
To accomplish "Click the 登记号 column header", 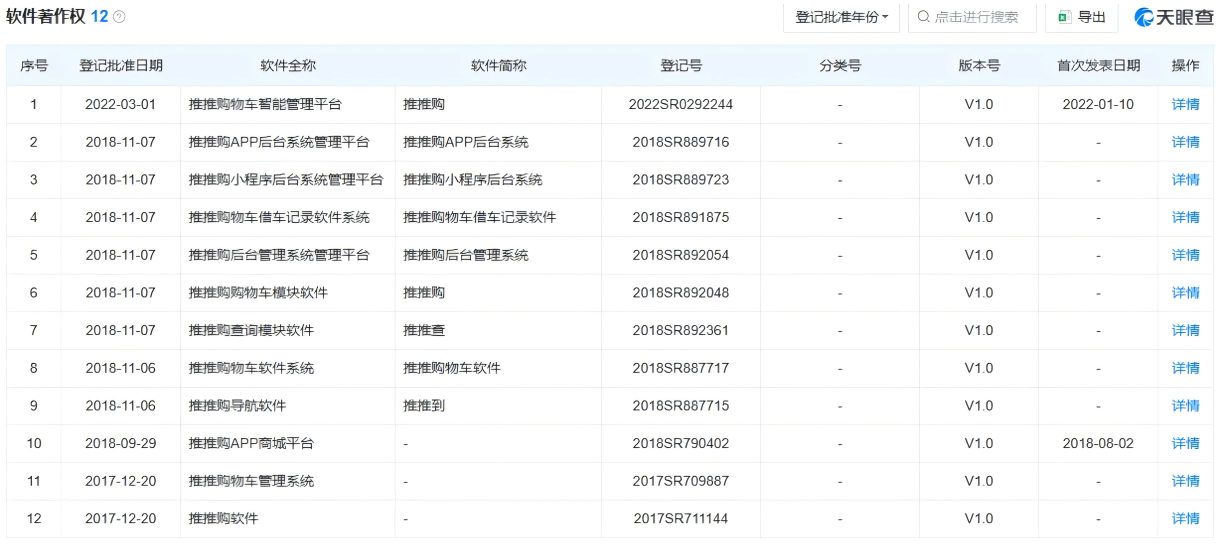I will [680, 66].
